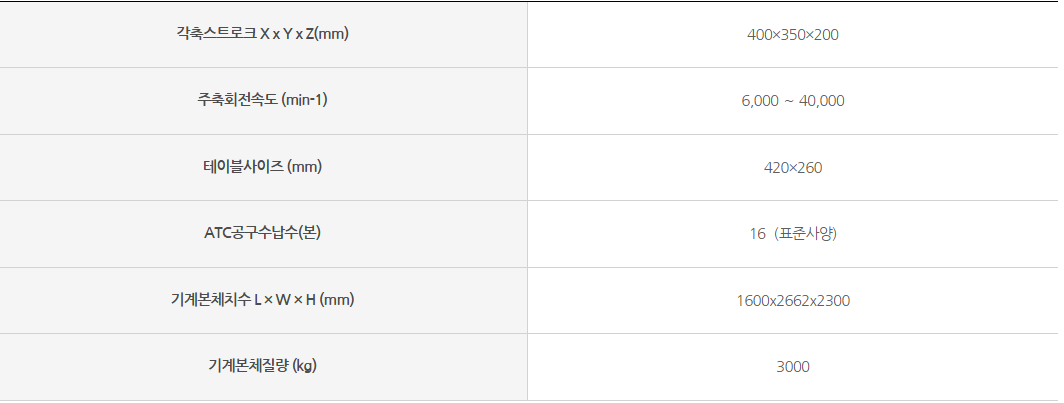Select the ATC공구수납수(본) label

click(x=262, y=233)
